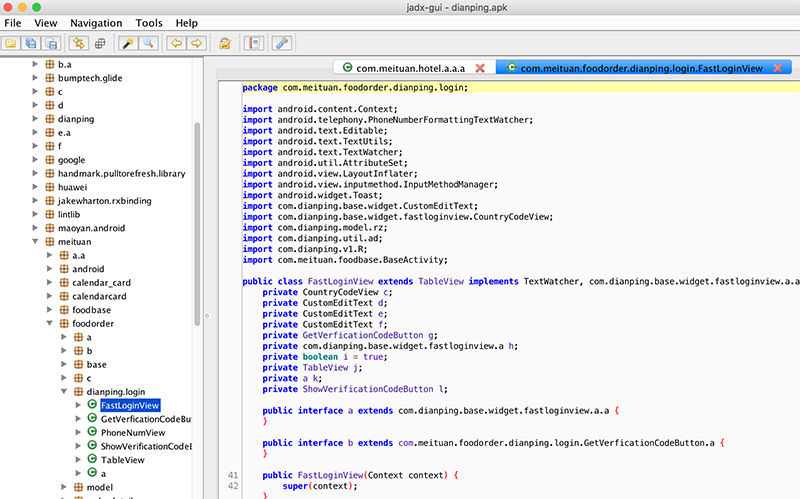Collapse the dianping.login package node
The height and width of the screenshot is (499, 800).
click(x=64, y=391)
